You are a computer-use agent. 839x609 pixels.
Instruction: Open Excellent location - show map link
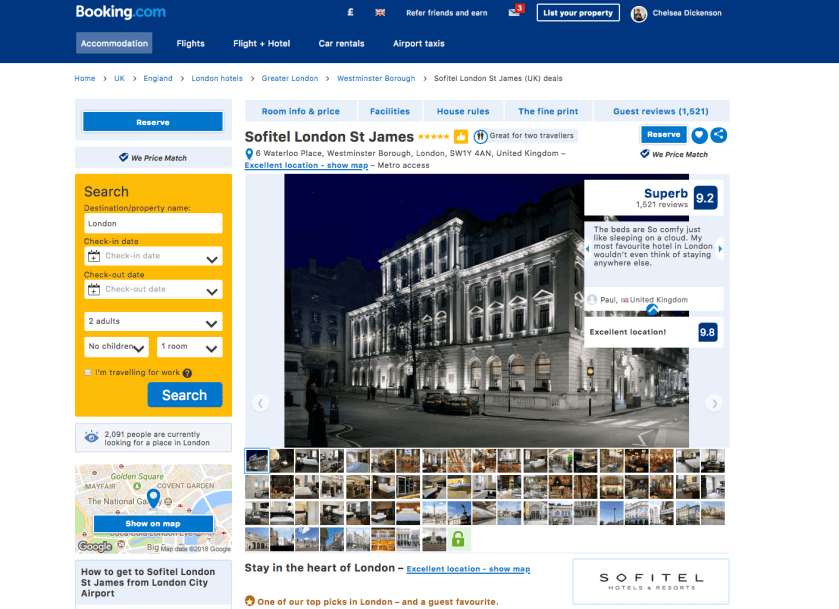click(306, 164)
